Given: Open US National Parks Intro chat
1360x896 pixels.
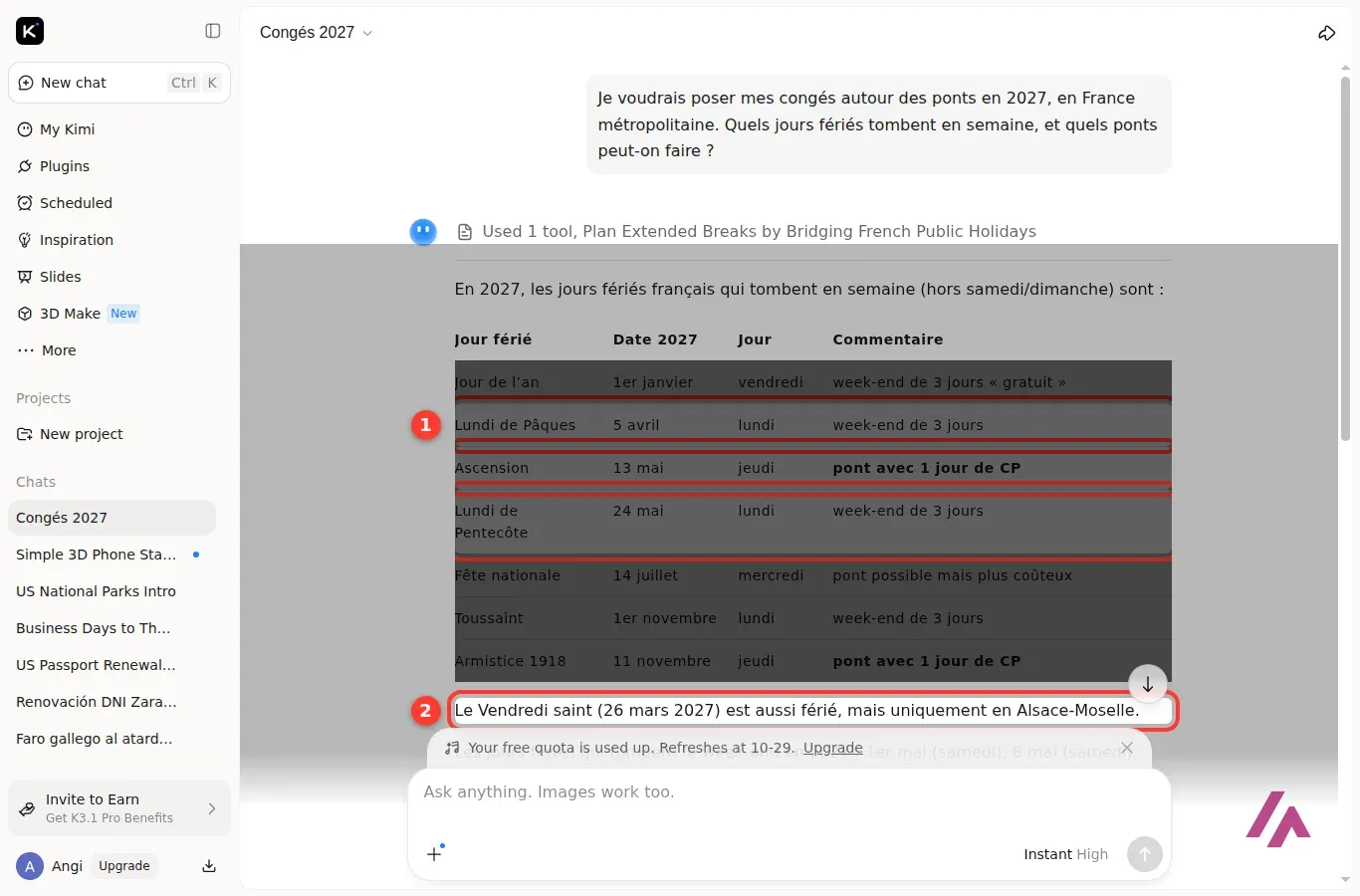Looking at the screenshot, I should tap(112, 591).
